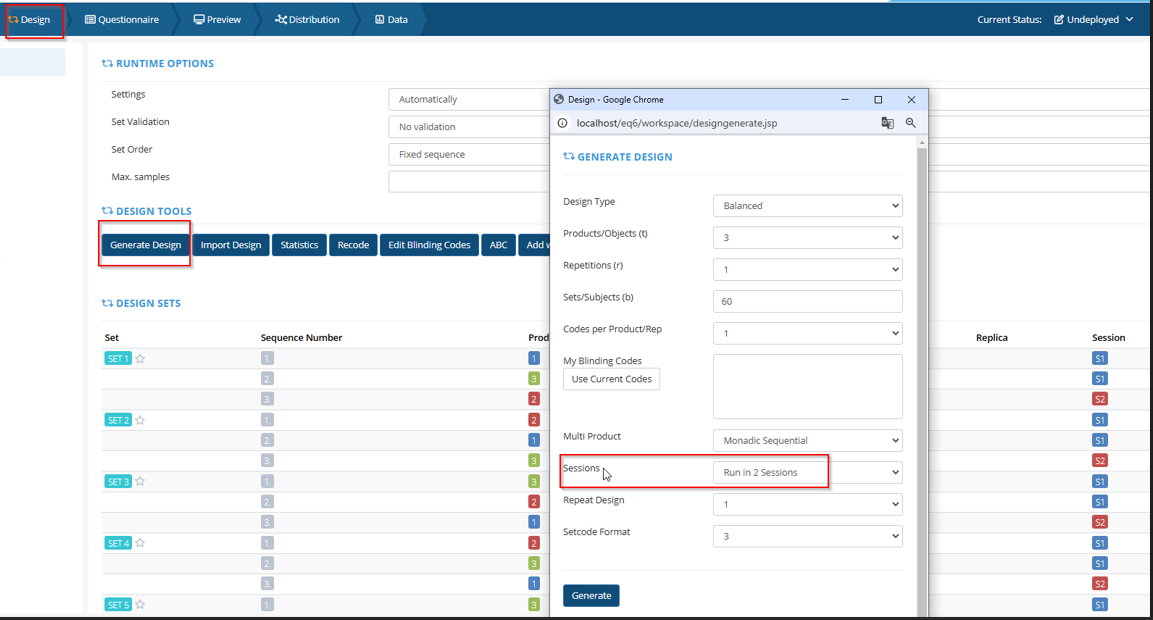1153x620 pixels.
Task: Click the site info icon beside localhost URL
Action: pos(562,123)
